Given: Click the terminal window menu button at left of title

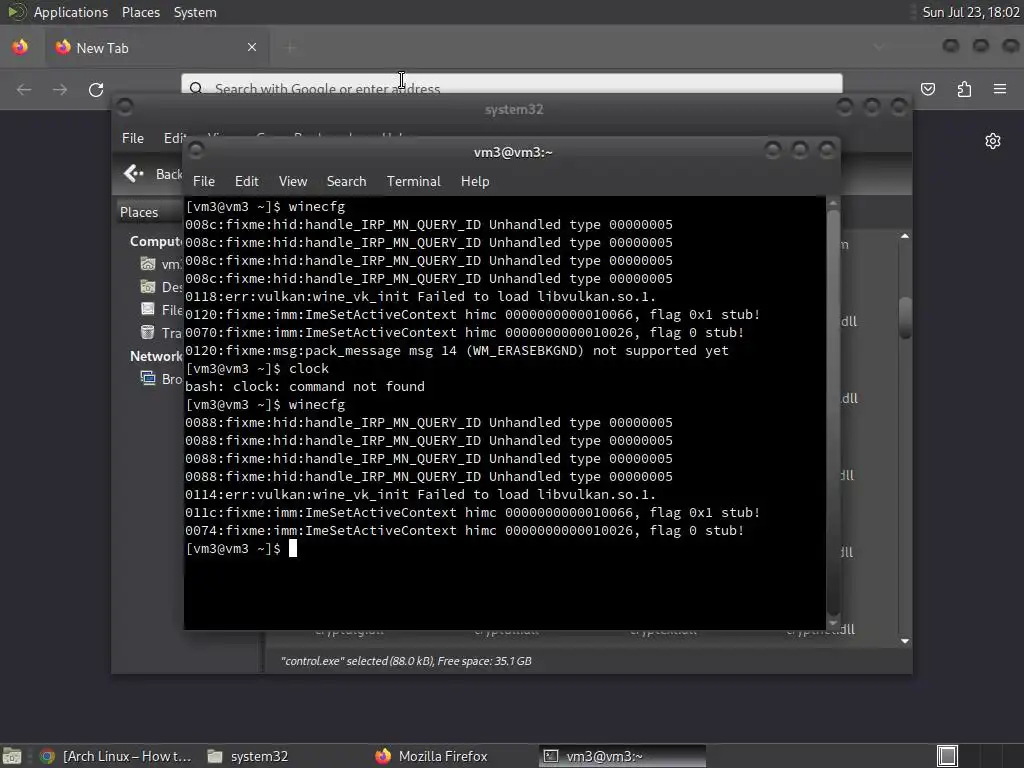Looking at the screenshot, I should (196, 151).
